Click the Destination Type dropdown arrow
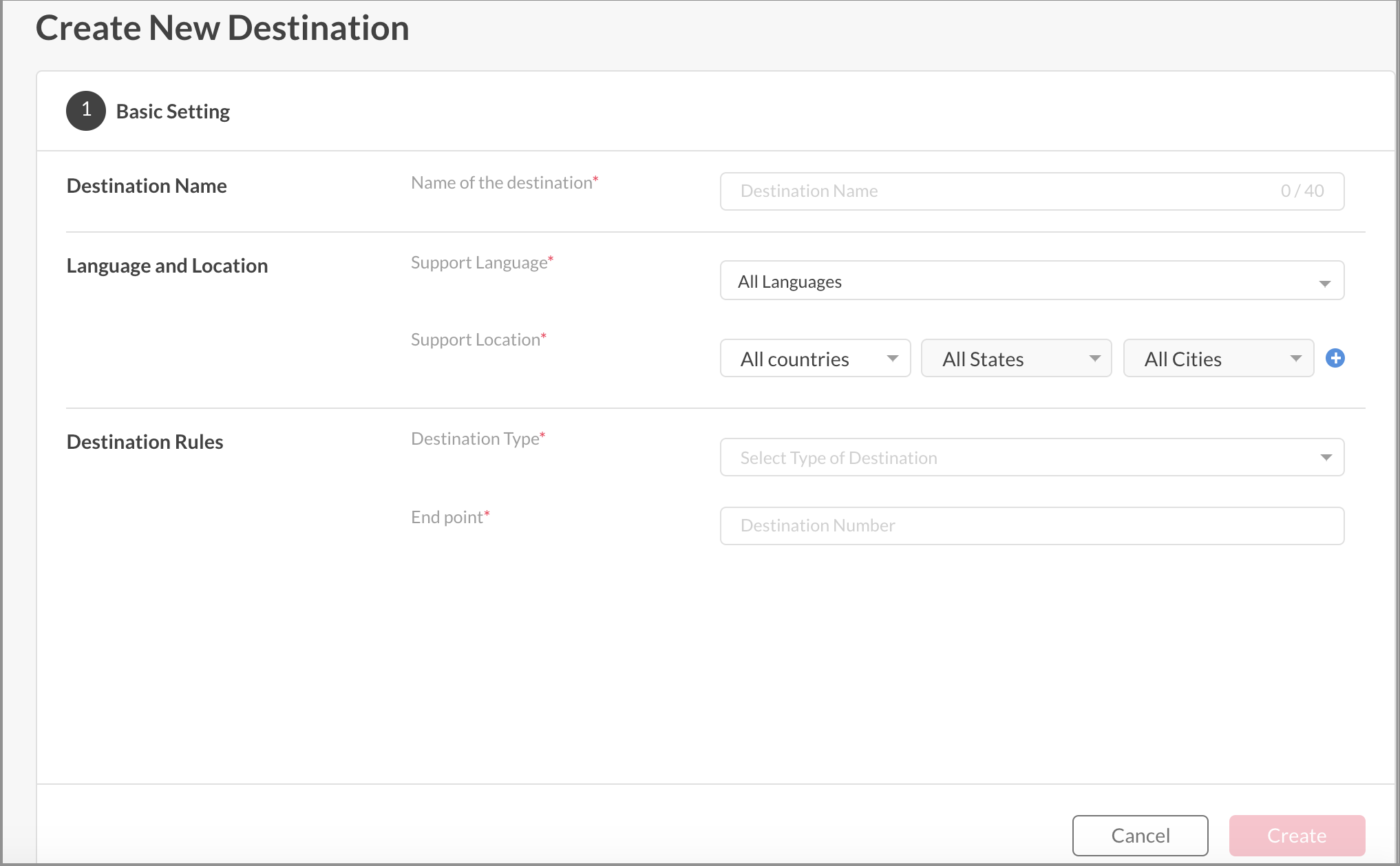This screenshot has height=866, width=1400. [x=1326, y=458]
